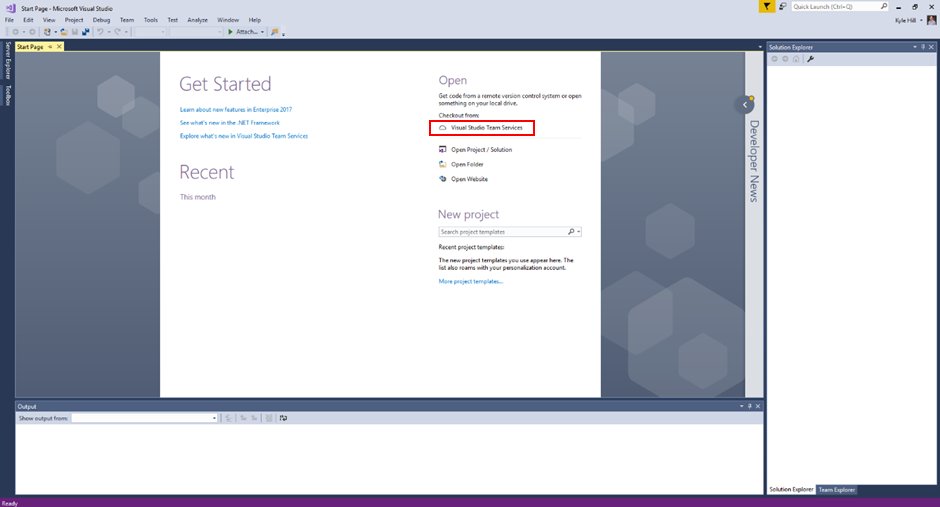The image size is (940, 507).
Task: Open the notifications flag icon
Action: 766,7
